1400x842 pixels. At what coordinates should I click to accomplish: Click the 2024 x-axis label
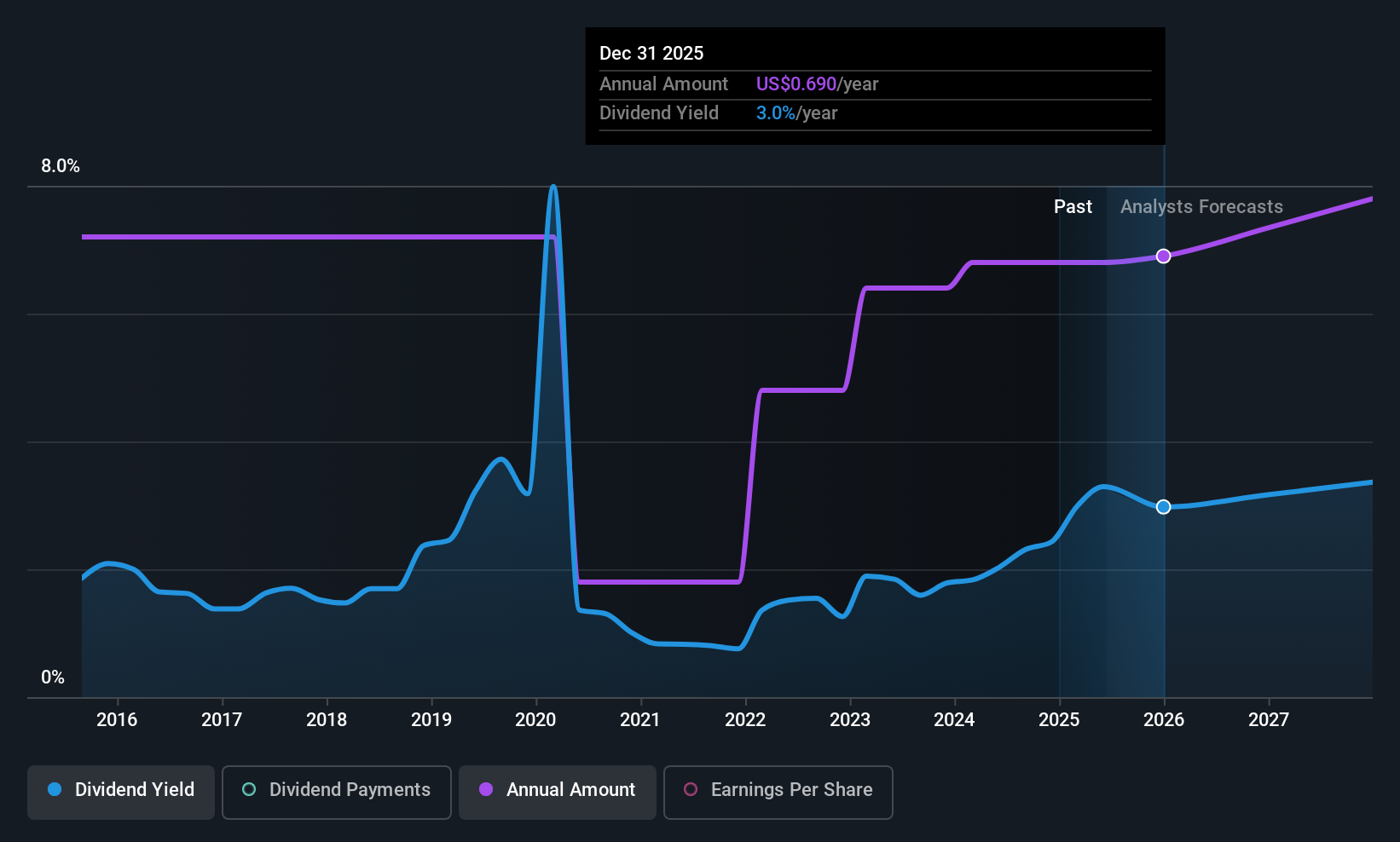click(x=954, y=720)
